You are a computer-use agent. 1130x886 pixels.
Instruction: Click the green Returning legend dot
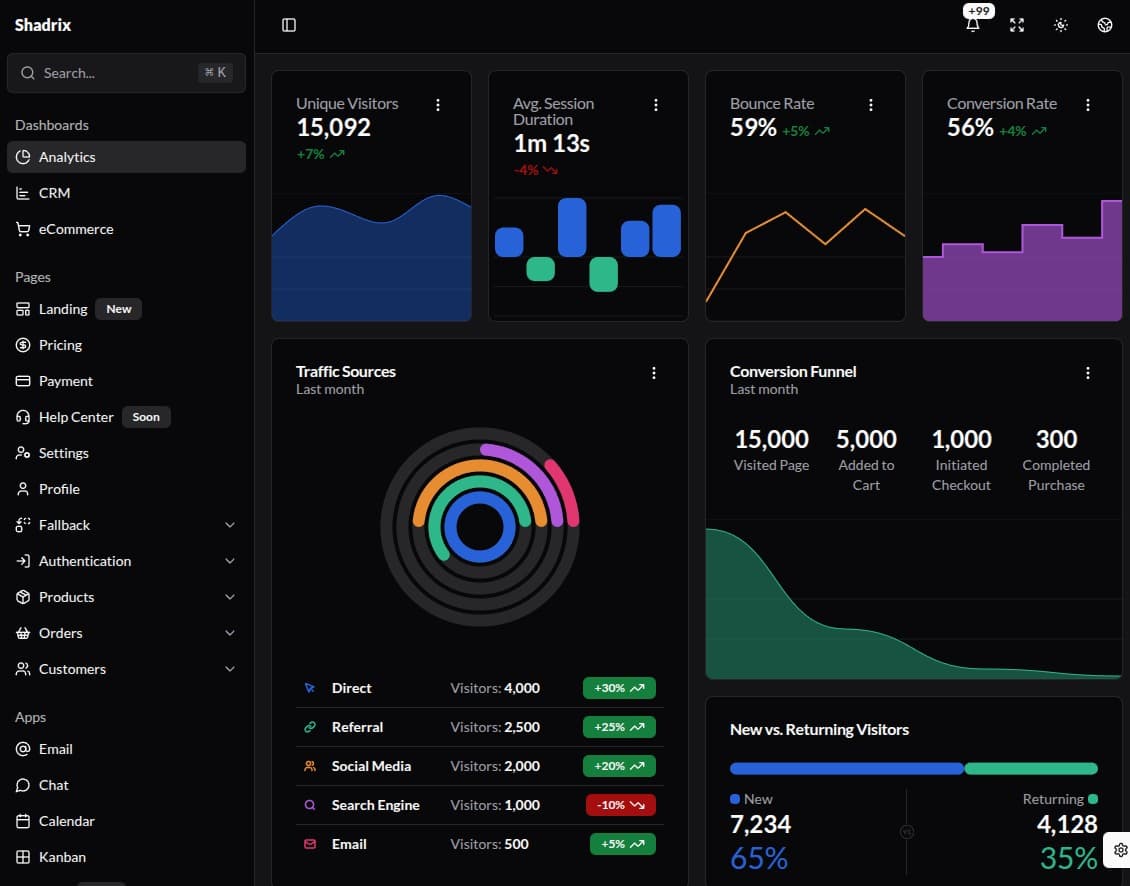pyautogui.click(x=1093, y=799)
